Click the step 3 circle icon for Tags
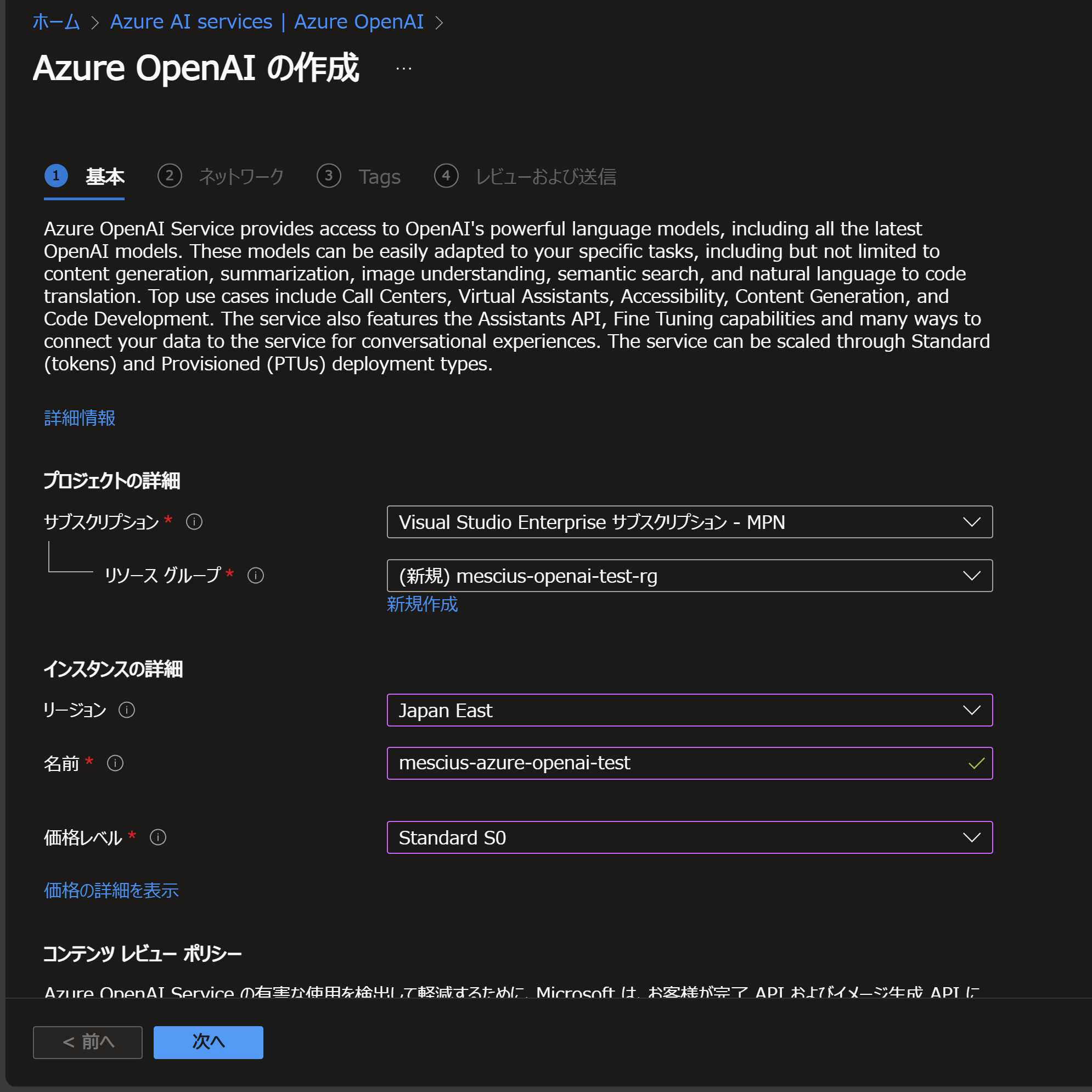The image size is (1092, 1092). coord(329,176)
